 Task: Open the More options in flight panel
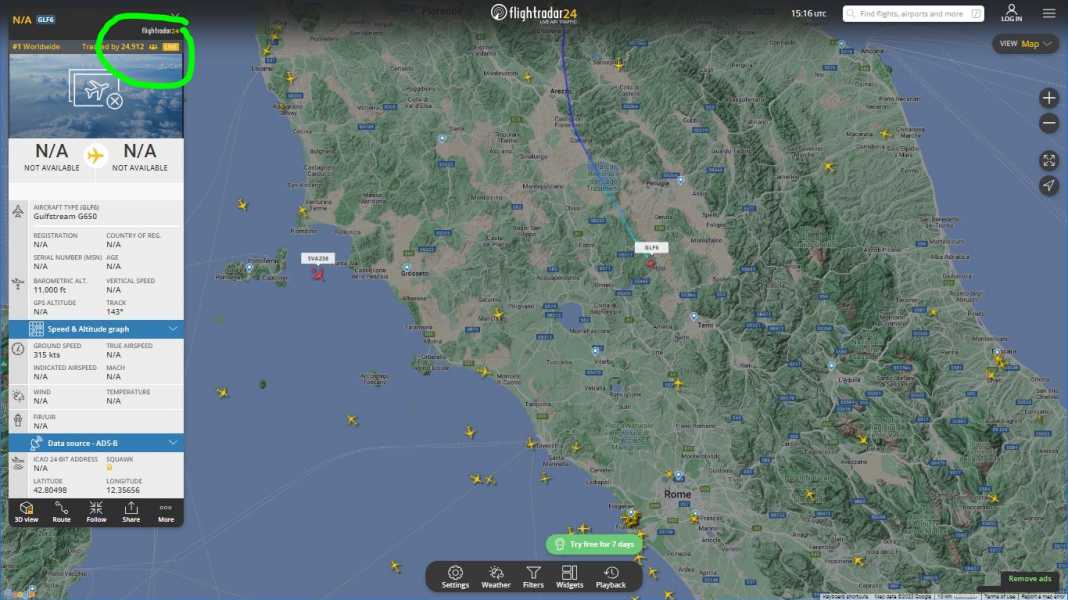click(x=166, y=512)
